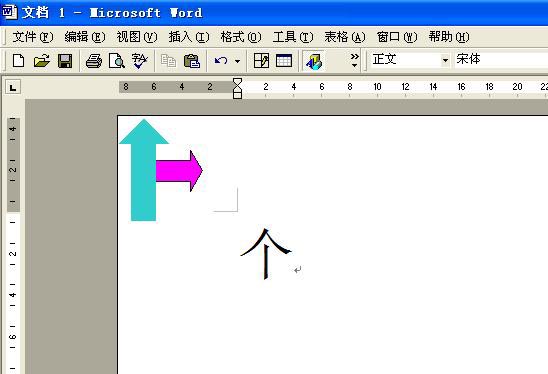Paste clipboard contents with paste icon
The height and width of the screenshot is (374, 548).
pyautogui.click(x=192, y=61)
